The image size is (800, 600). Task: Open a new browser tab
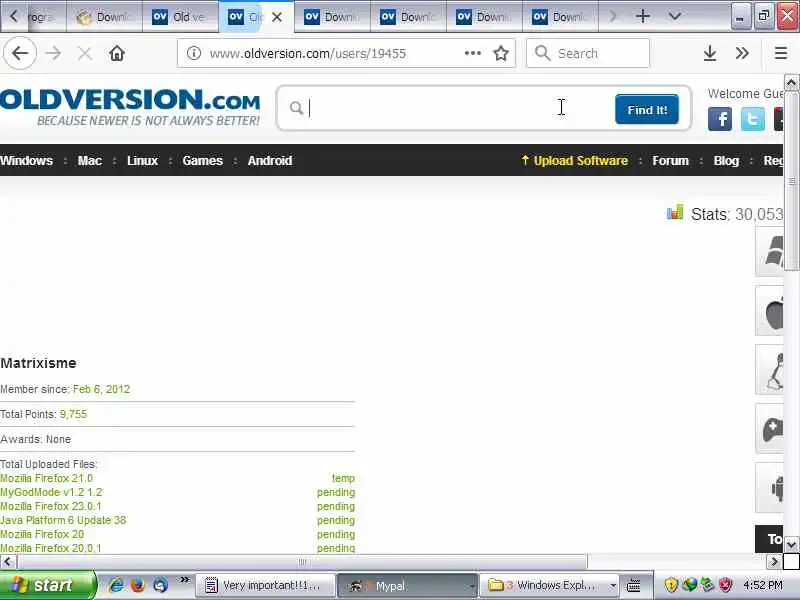pos(643,16)
